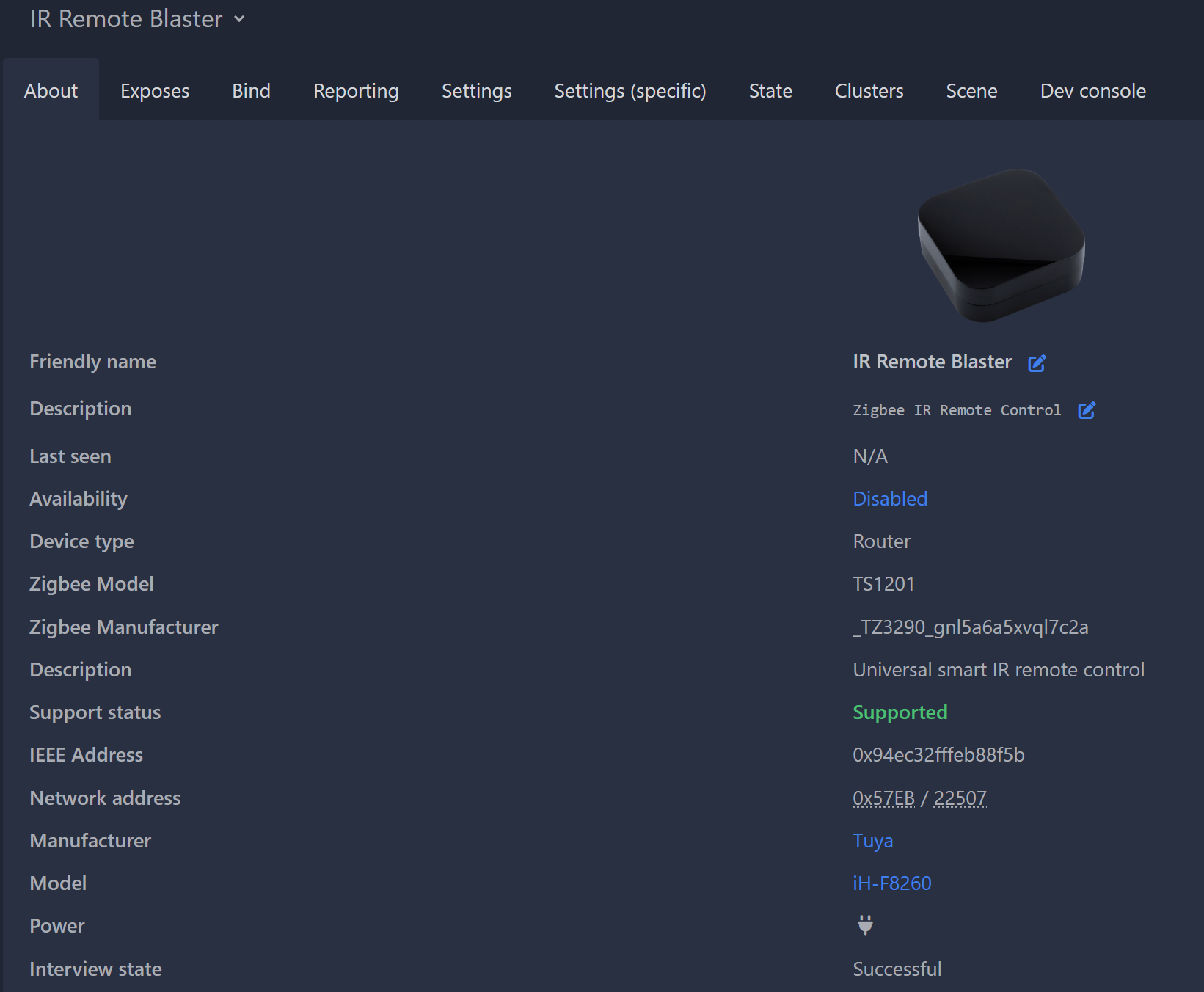Click the Support status label
Viewport: 1204px width, 992px height.
pyautogui.click(x=95, y=712)
